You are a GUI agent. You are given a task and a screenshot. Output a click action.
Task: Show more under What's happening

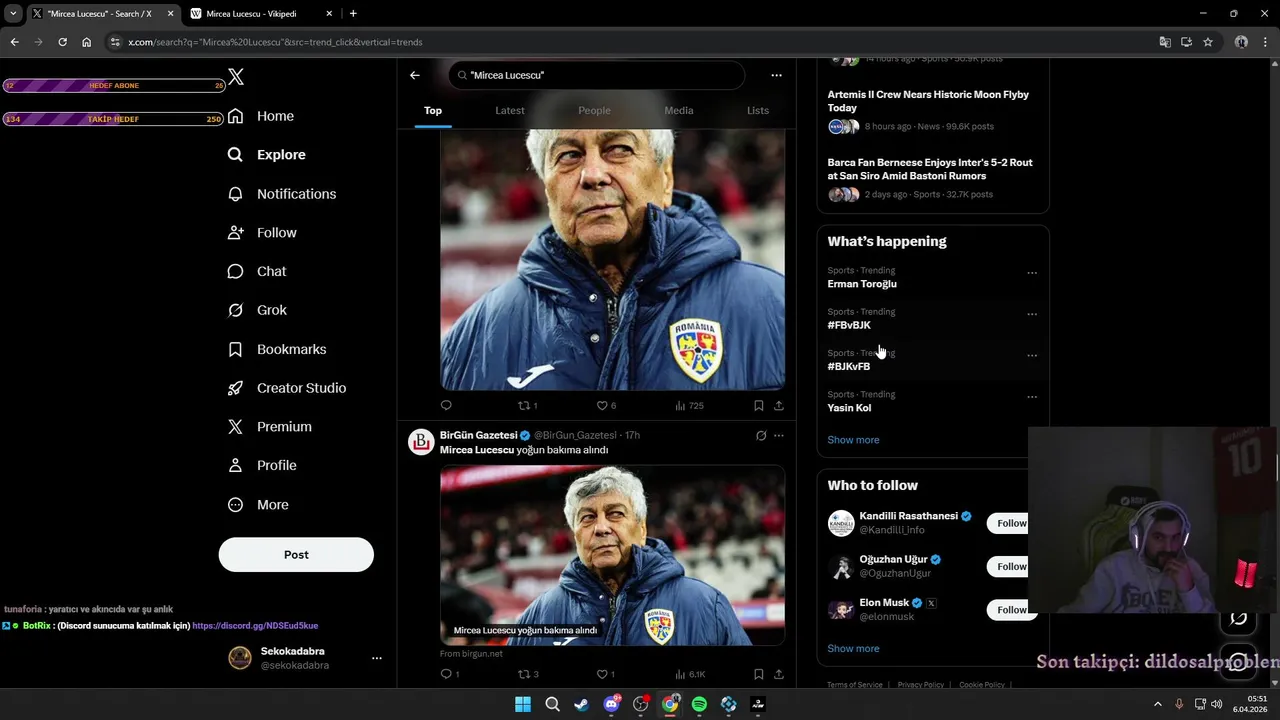tap(853, 440)
